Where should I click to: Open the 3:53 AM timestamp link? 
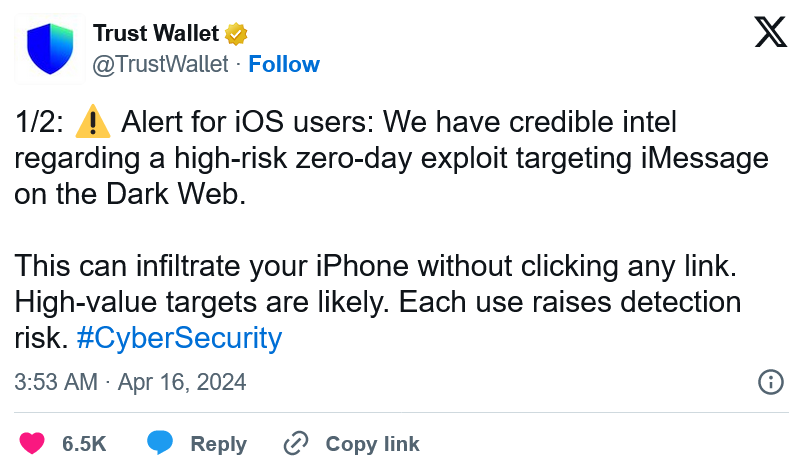tap(56, 382)
